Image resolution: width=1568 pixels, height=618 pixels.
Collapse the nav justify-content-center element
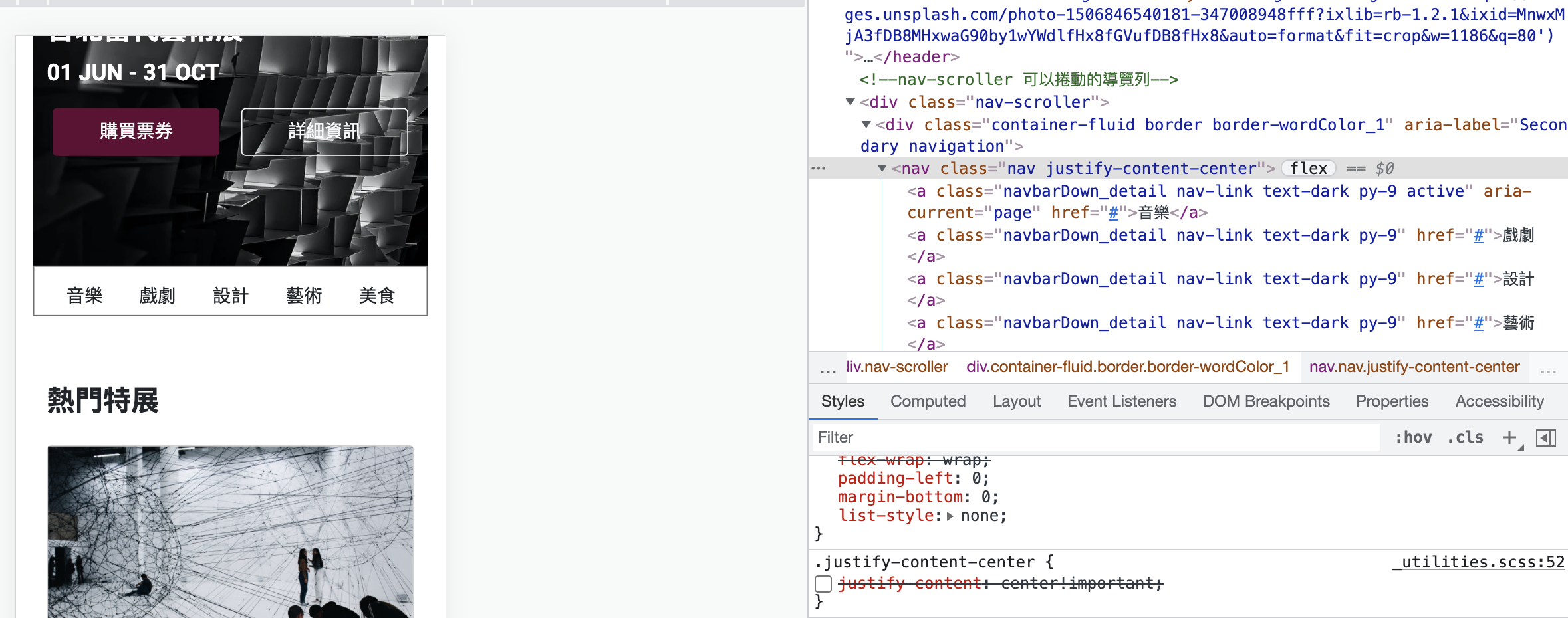(x=882, y=169)
